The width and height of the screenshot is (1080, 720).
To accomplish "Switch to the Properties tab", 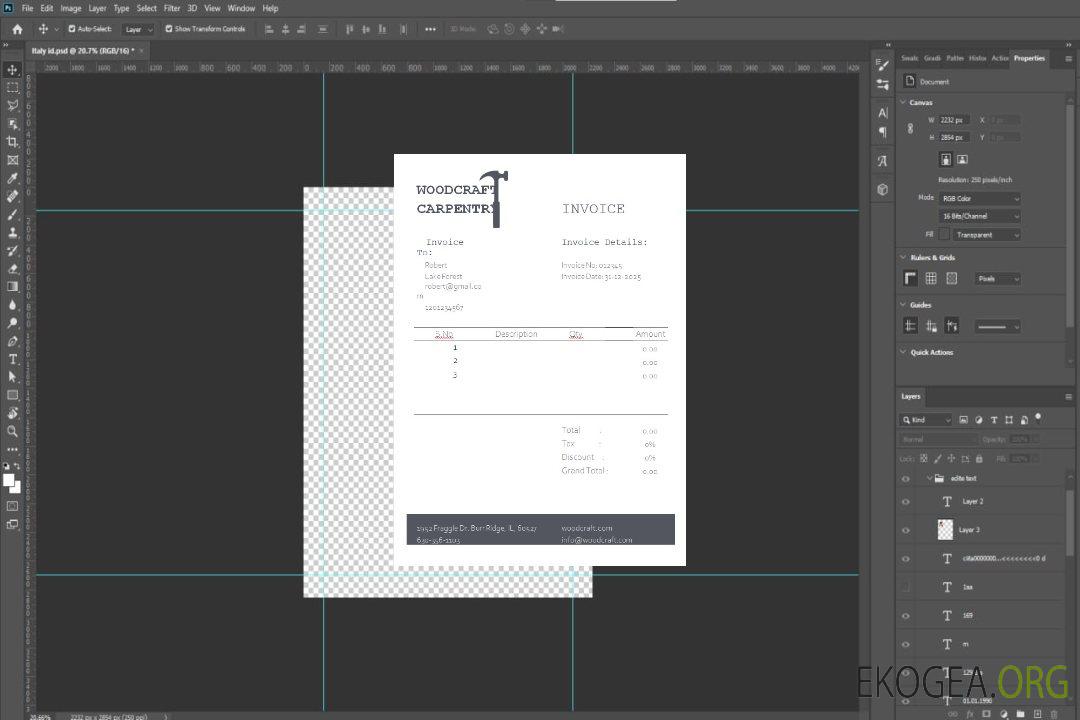I will (x=1029, y=59).
